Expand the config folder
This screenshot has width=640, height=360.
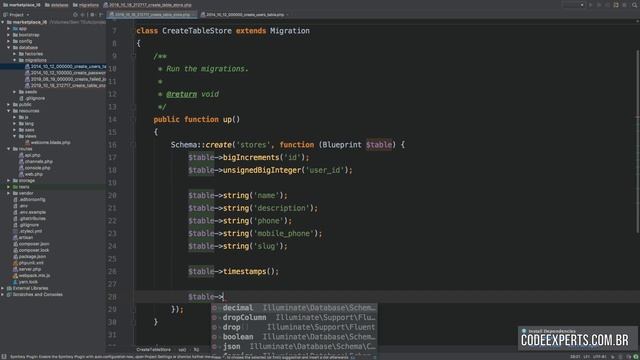pos(9,41)
